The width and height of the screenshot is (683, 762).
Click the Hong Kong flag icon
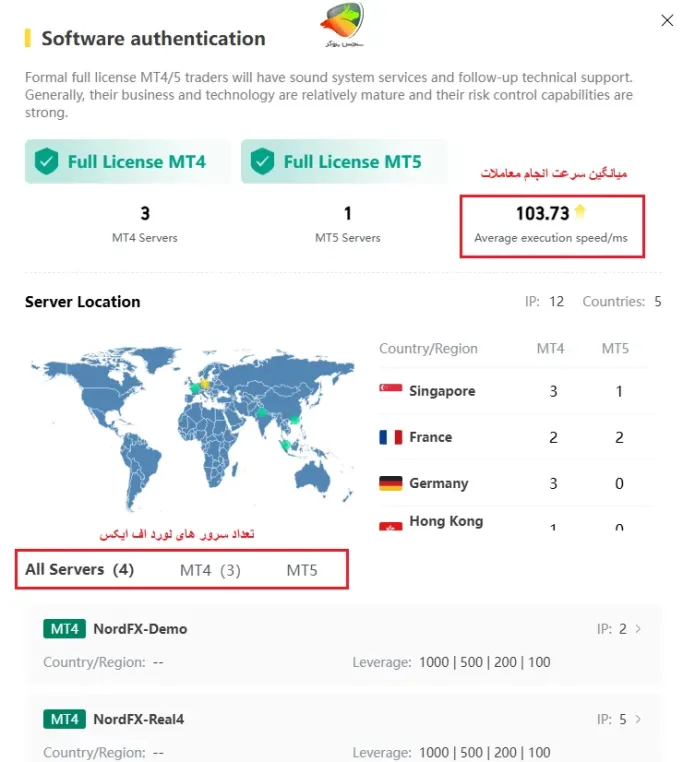(x=391, y=526)
